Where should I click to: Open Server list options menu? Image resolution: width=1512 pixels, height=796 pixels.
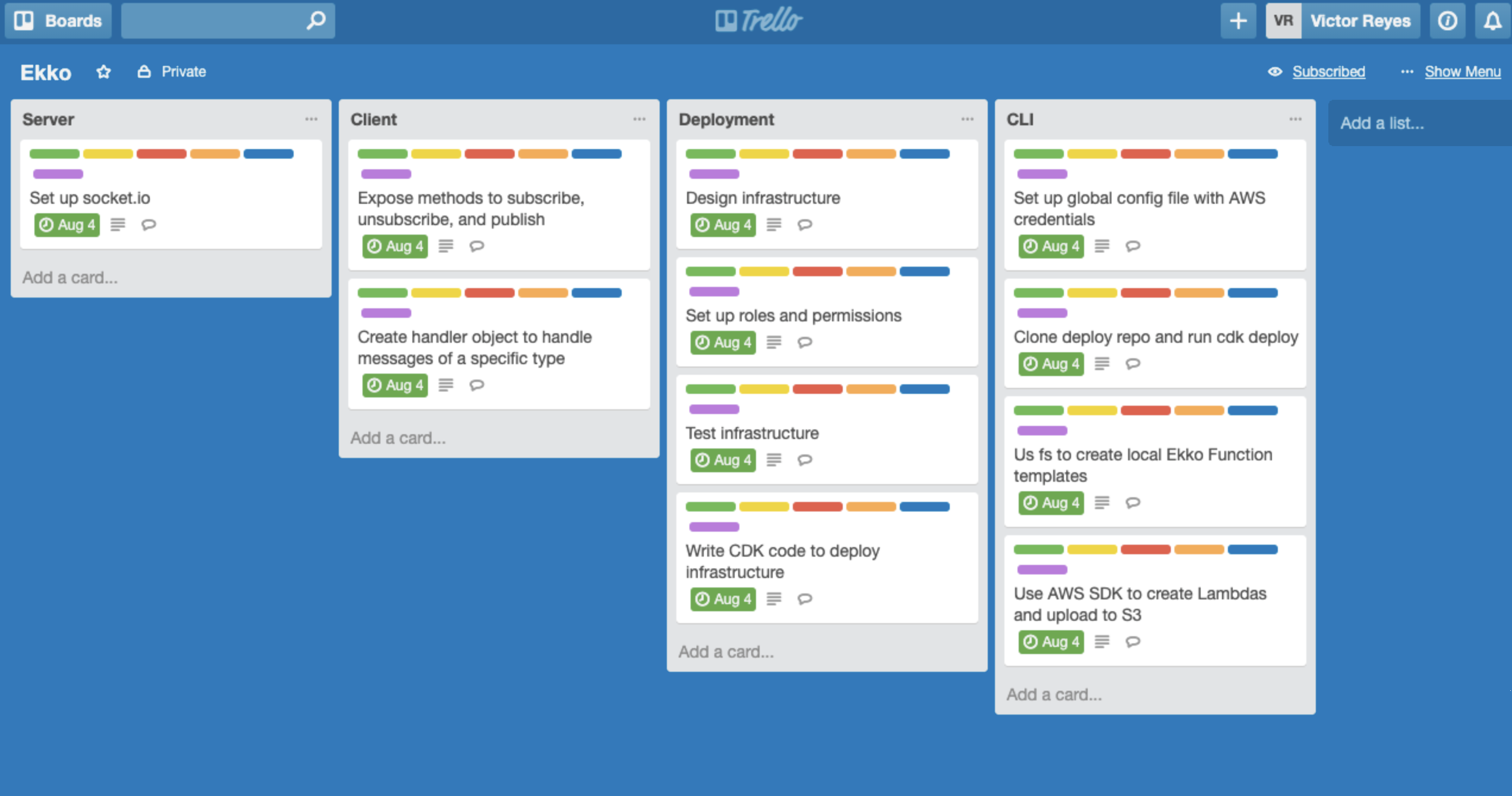(312, 119)
